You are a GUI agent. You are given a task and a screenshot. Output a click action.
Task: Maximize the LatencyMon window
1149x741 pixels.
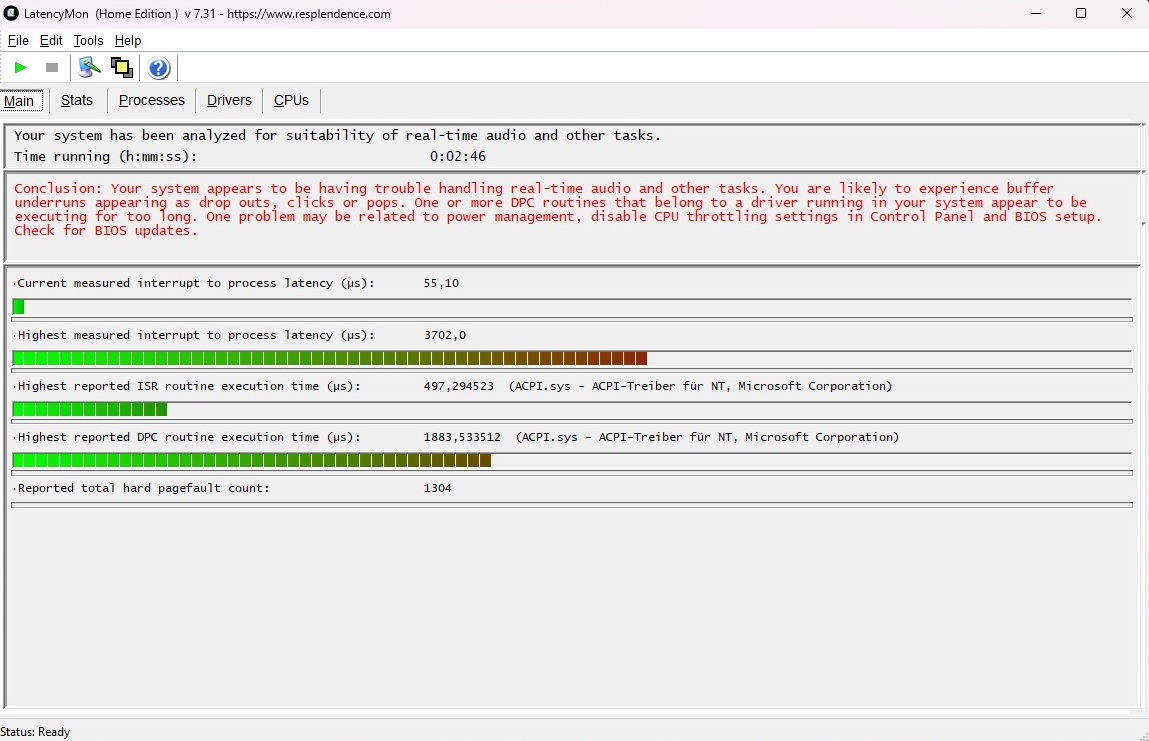1081,14
